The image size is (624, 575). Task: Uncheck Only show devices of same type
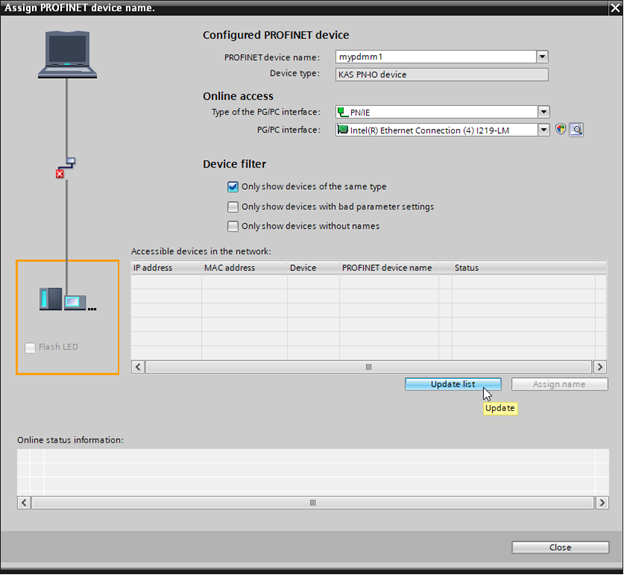tap(233, 187)
